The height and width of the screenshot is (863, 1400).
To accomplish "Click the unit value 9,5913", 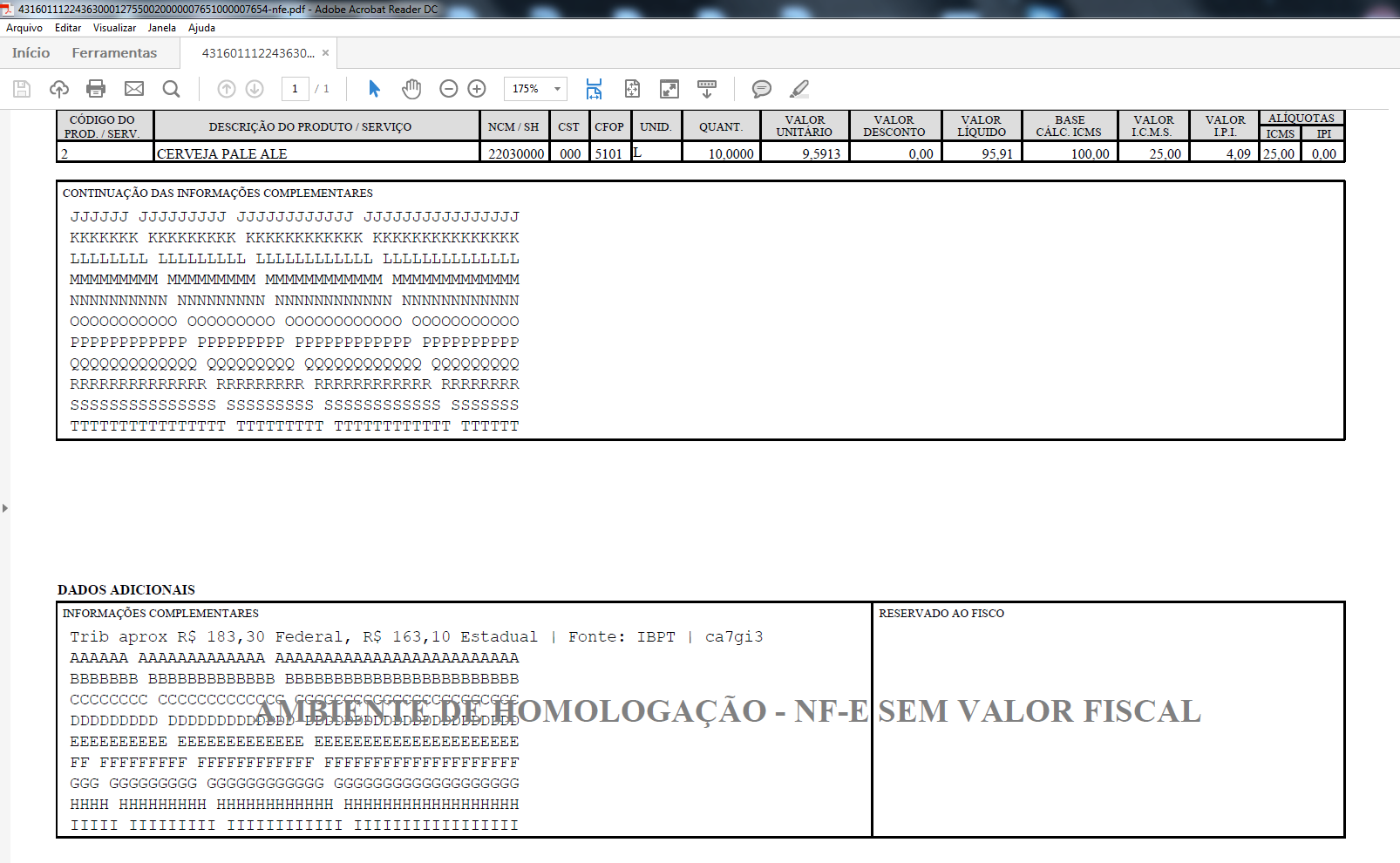I will coord(821,153).
